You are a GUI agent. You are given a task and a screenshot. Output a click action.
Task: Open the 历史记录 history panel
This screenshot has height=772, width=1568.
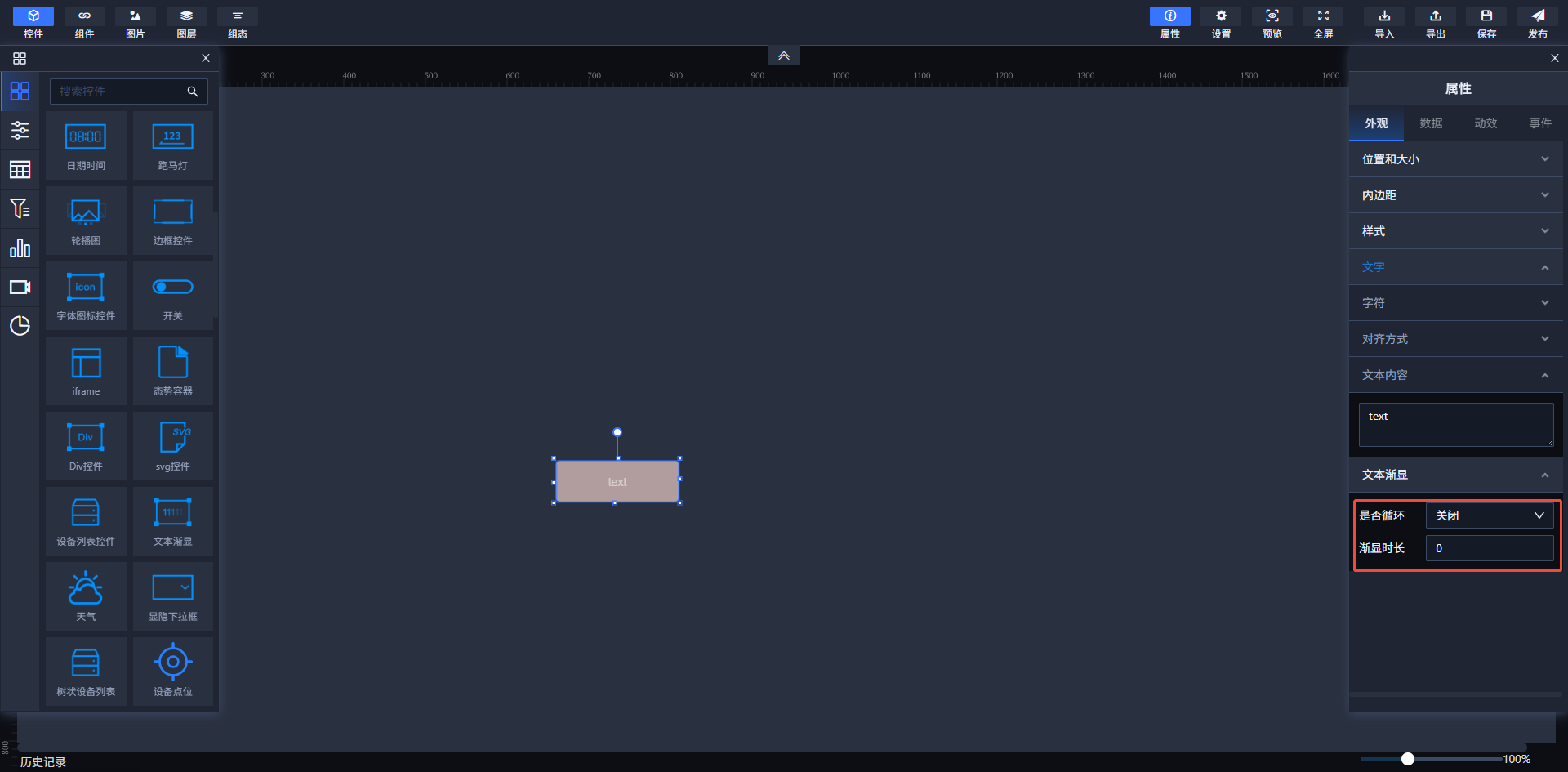click(43, 761)
